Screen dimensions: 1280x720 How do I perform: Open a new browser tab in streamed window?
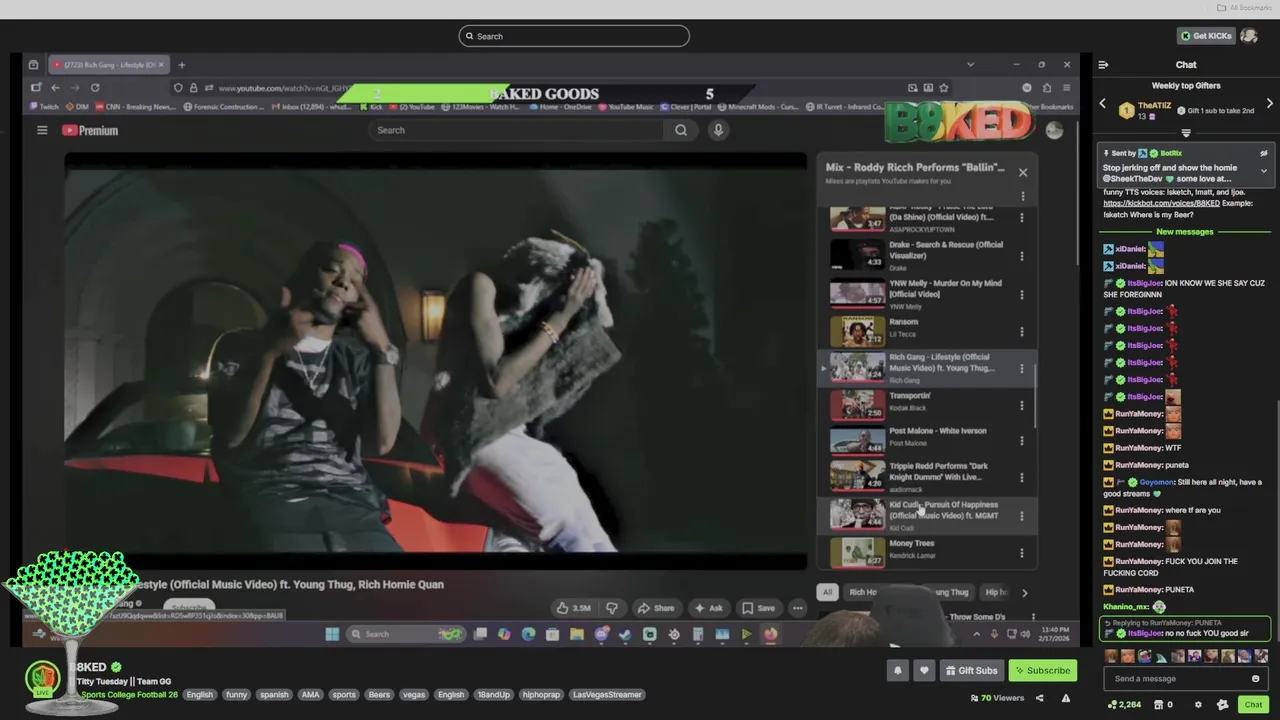pos(181,65)
